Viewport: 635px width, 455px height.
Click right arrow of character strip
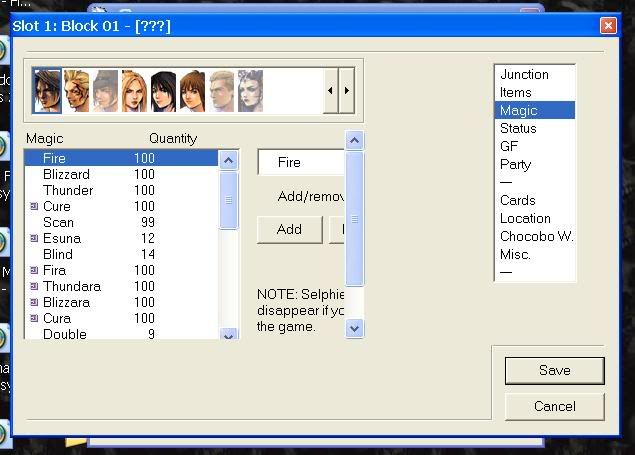tap(347, 90)
